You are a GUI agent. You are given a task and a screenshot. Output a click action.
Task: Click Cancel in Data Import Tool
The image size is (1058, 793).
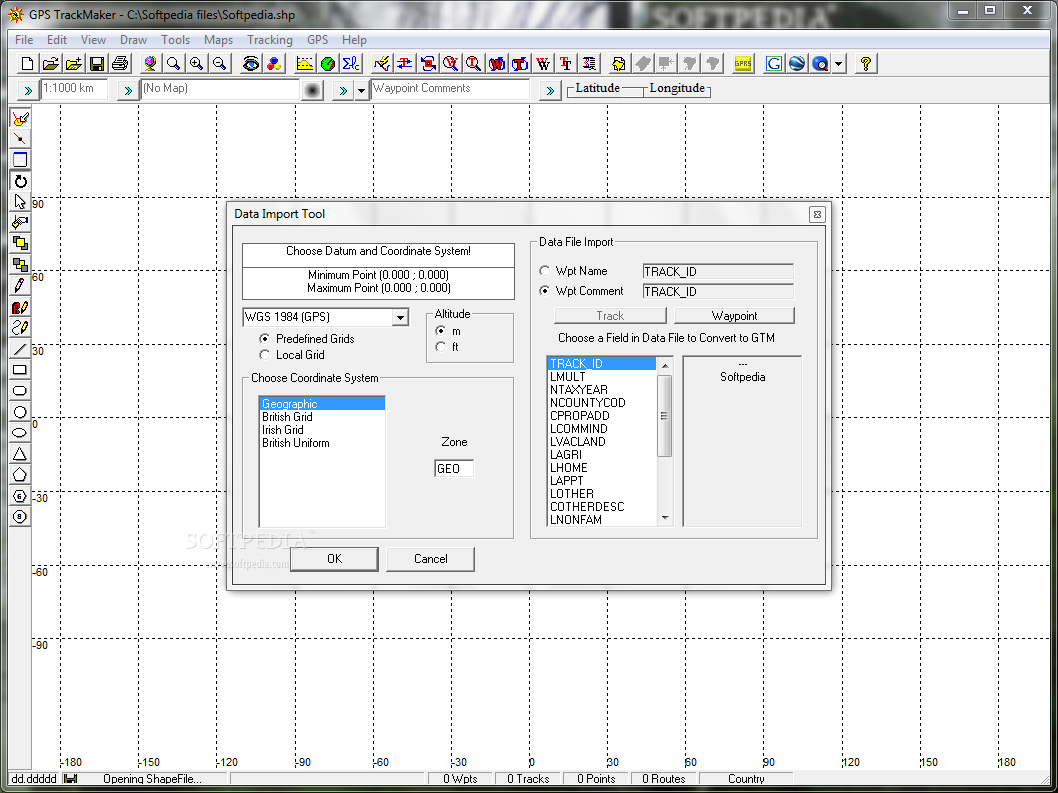click(x=430, y=559)
